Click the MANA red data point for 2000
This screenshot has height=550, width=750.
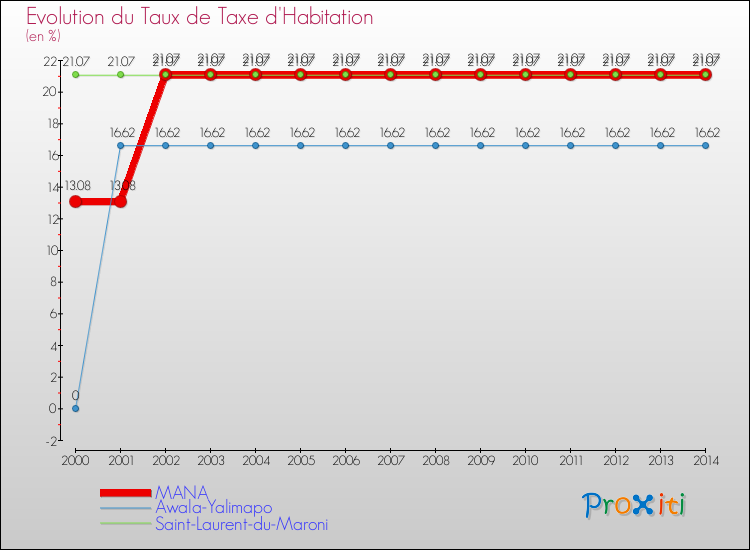tap(76, 201)
